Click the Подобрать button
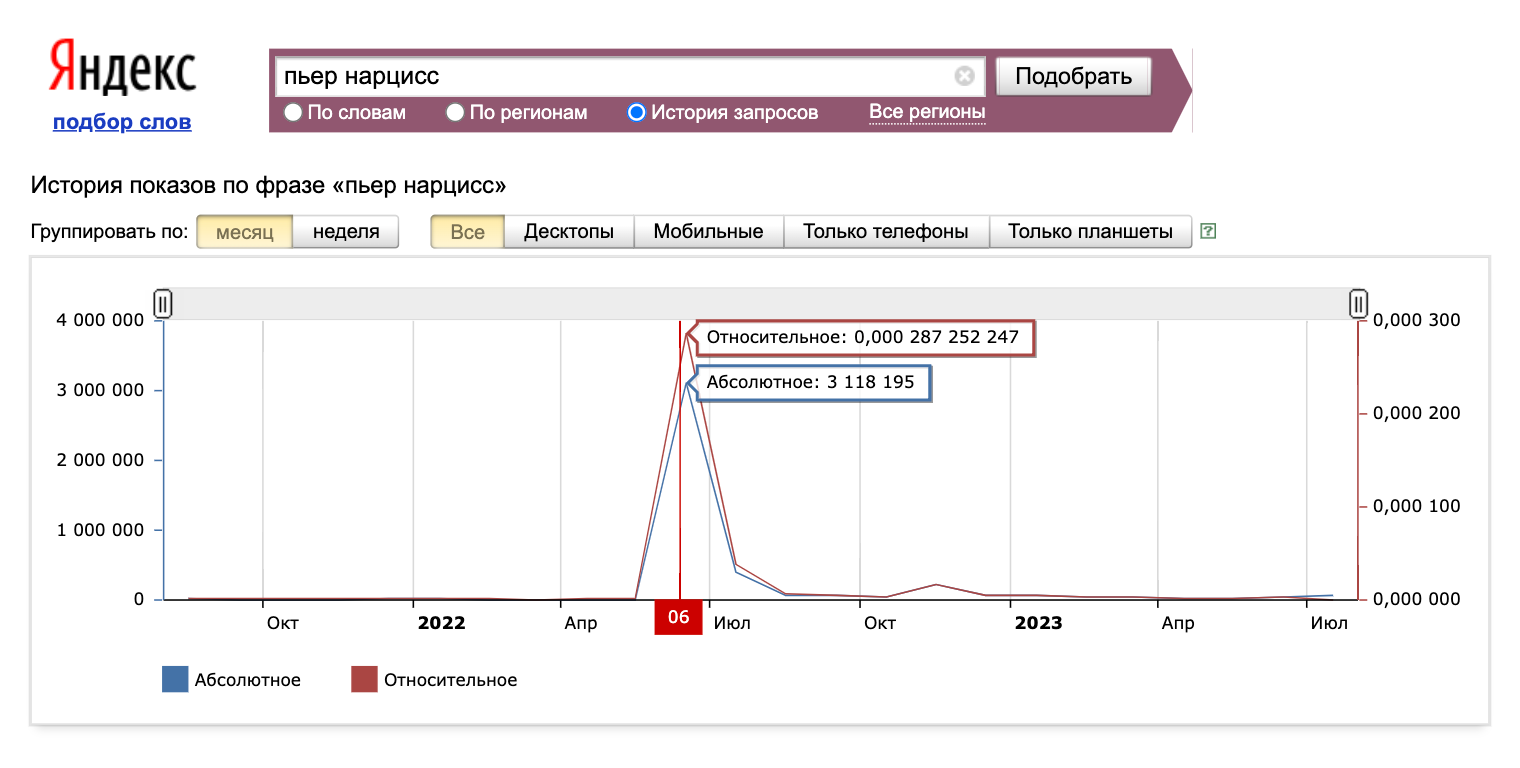The height and width of the screenshot is (768, 1520). coord(1073,76)
